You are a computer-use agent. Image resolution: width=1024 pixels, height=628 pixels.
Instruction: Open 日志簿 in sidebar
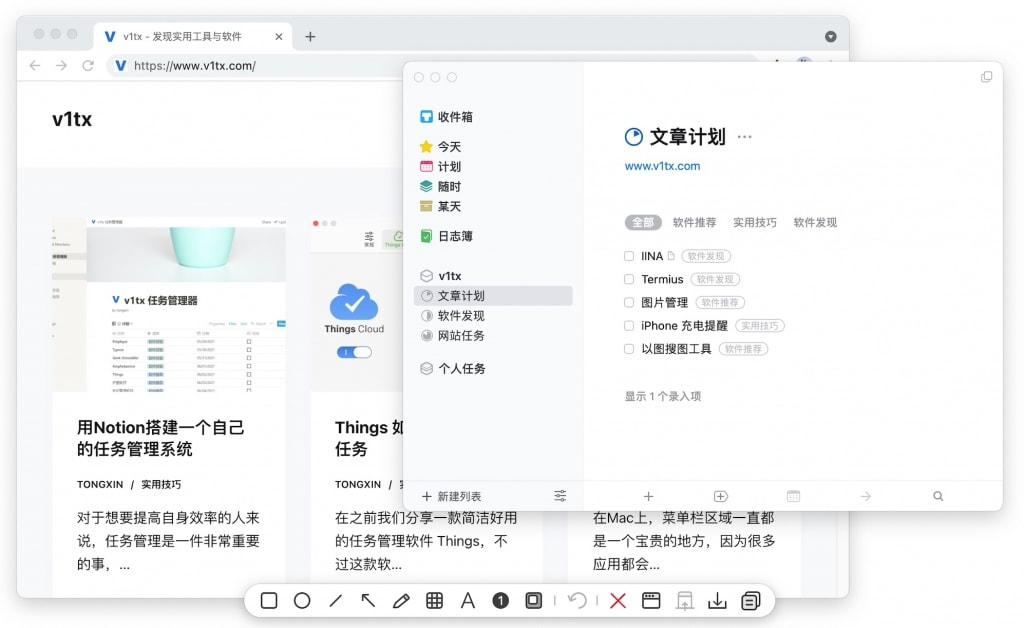[446, 236]
